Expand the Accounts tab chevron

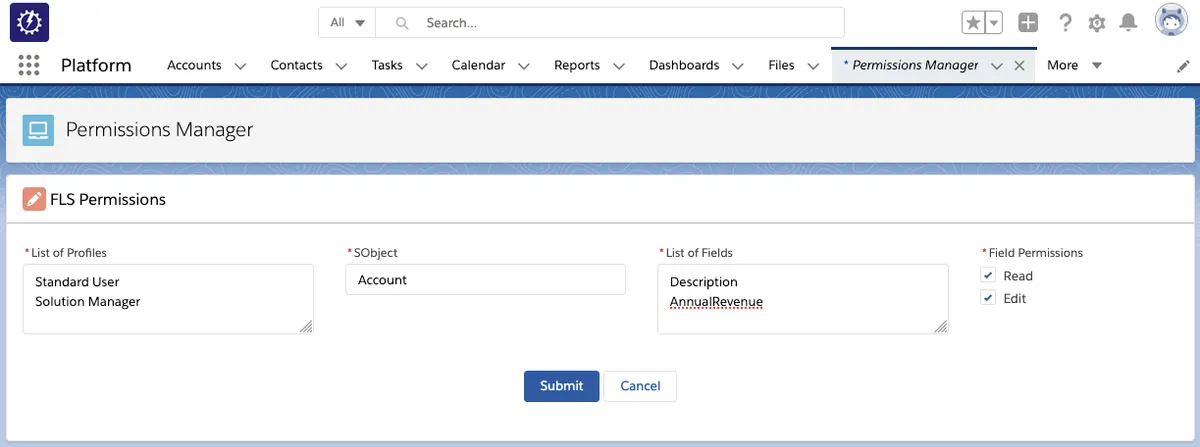(x=240, y=66)
